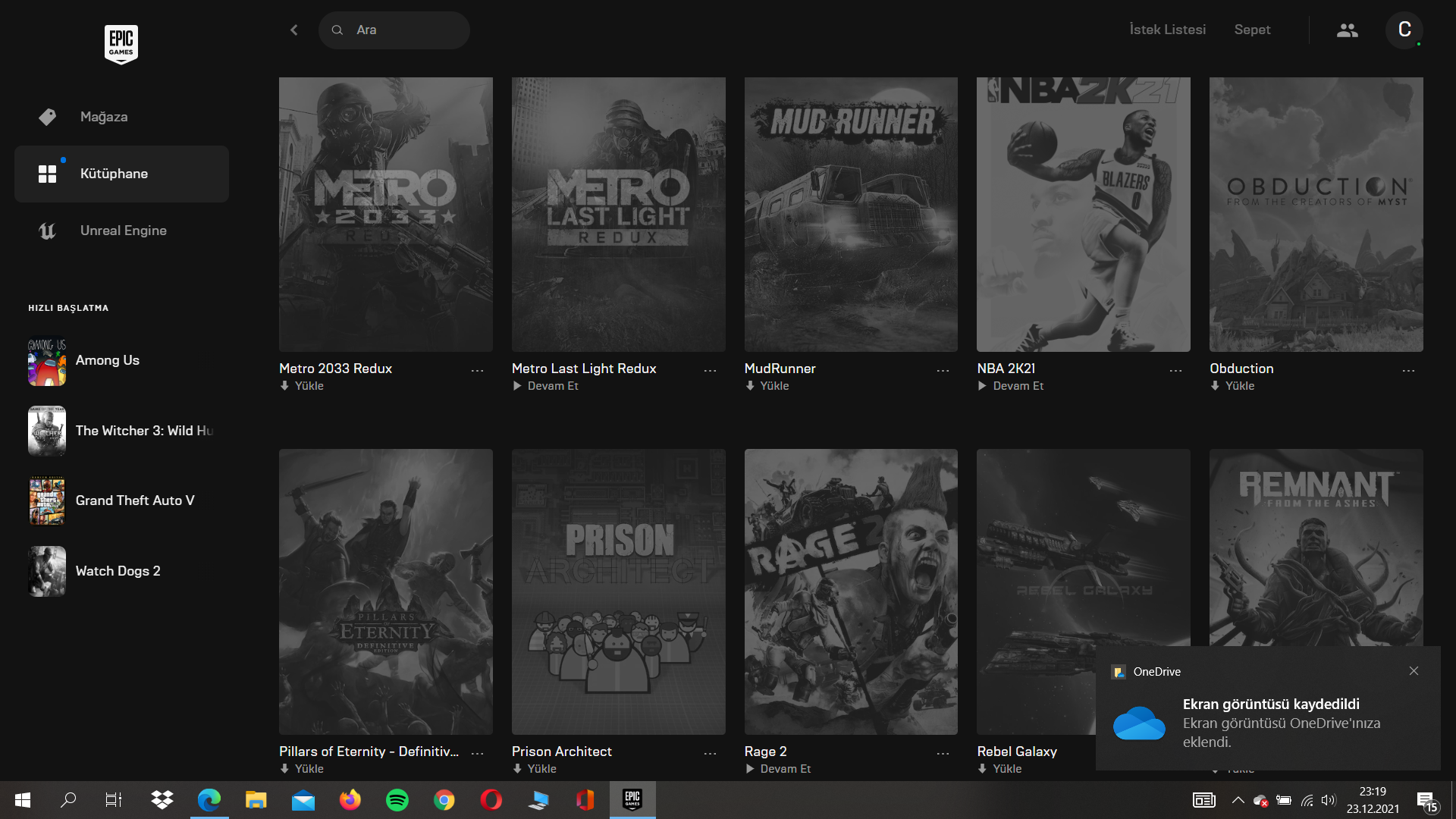This screenshot has width=1456, height=819.
Task: Click the Epic Games logo
Action: 121,43
